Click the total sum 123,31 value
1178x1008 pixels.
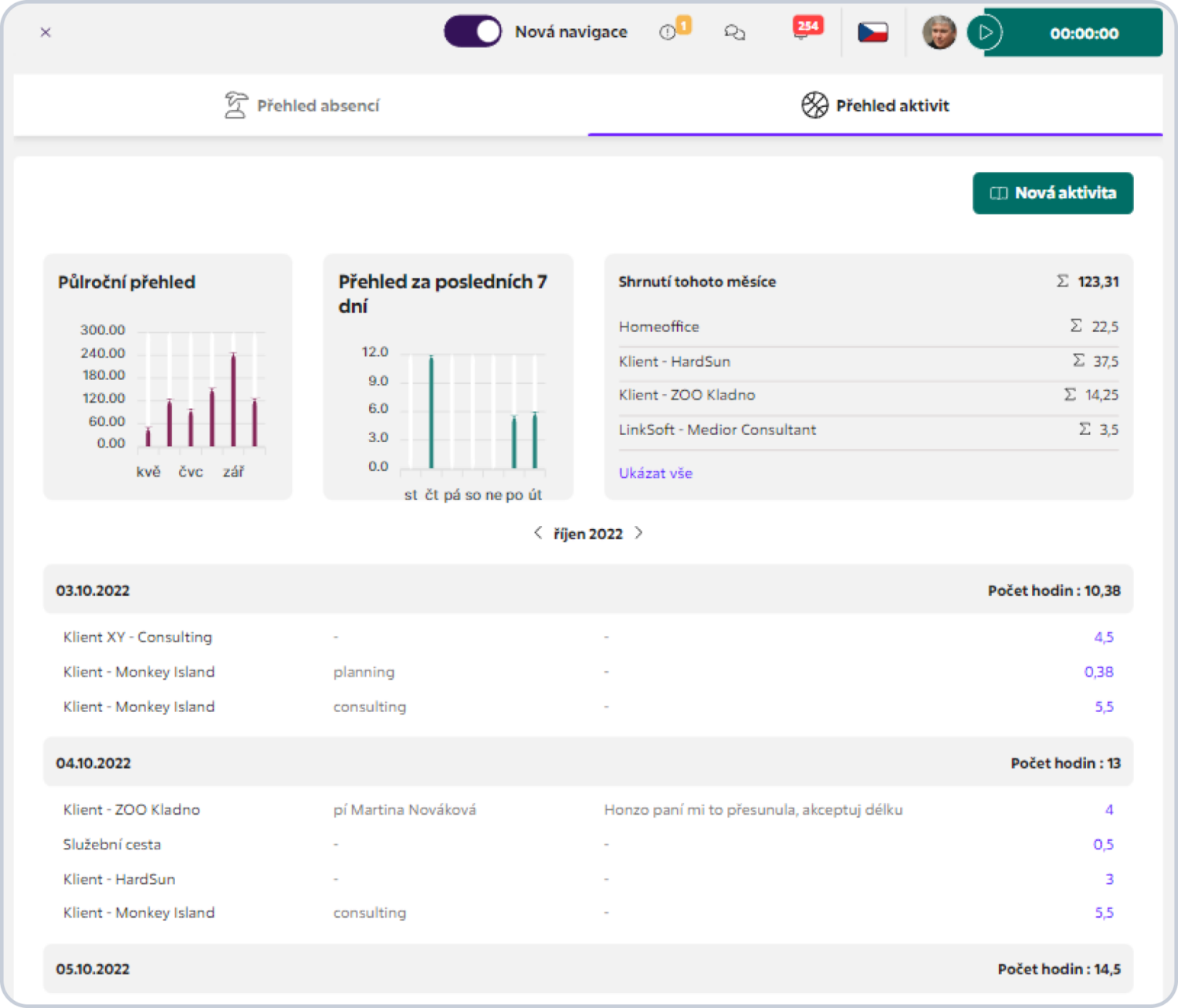(x=1098, y=282)
